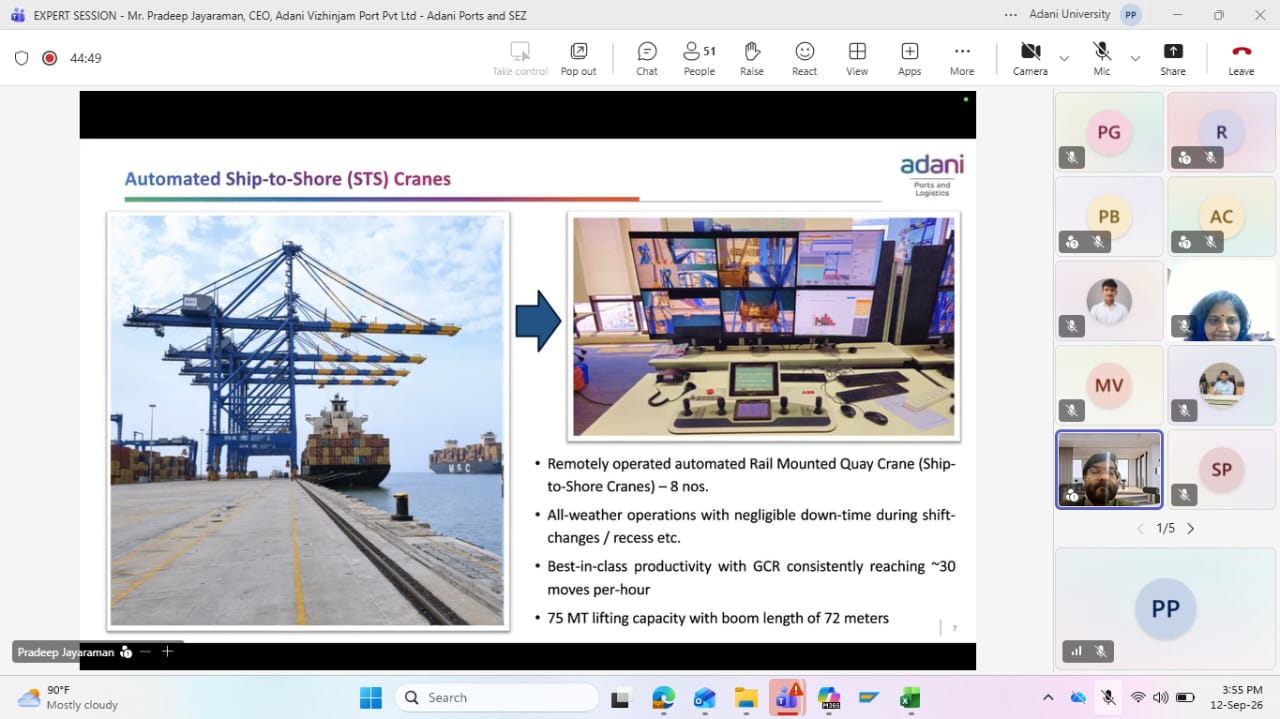Show the People participants list
The width and height of the screenshot is (1280, 719).
click(x=699, y=58)
